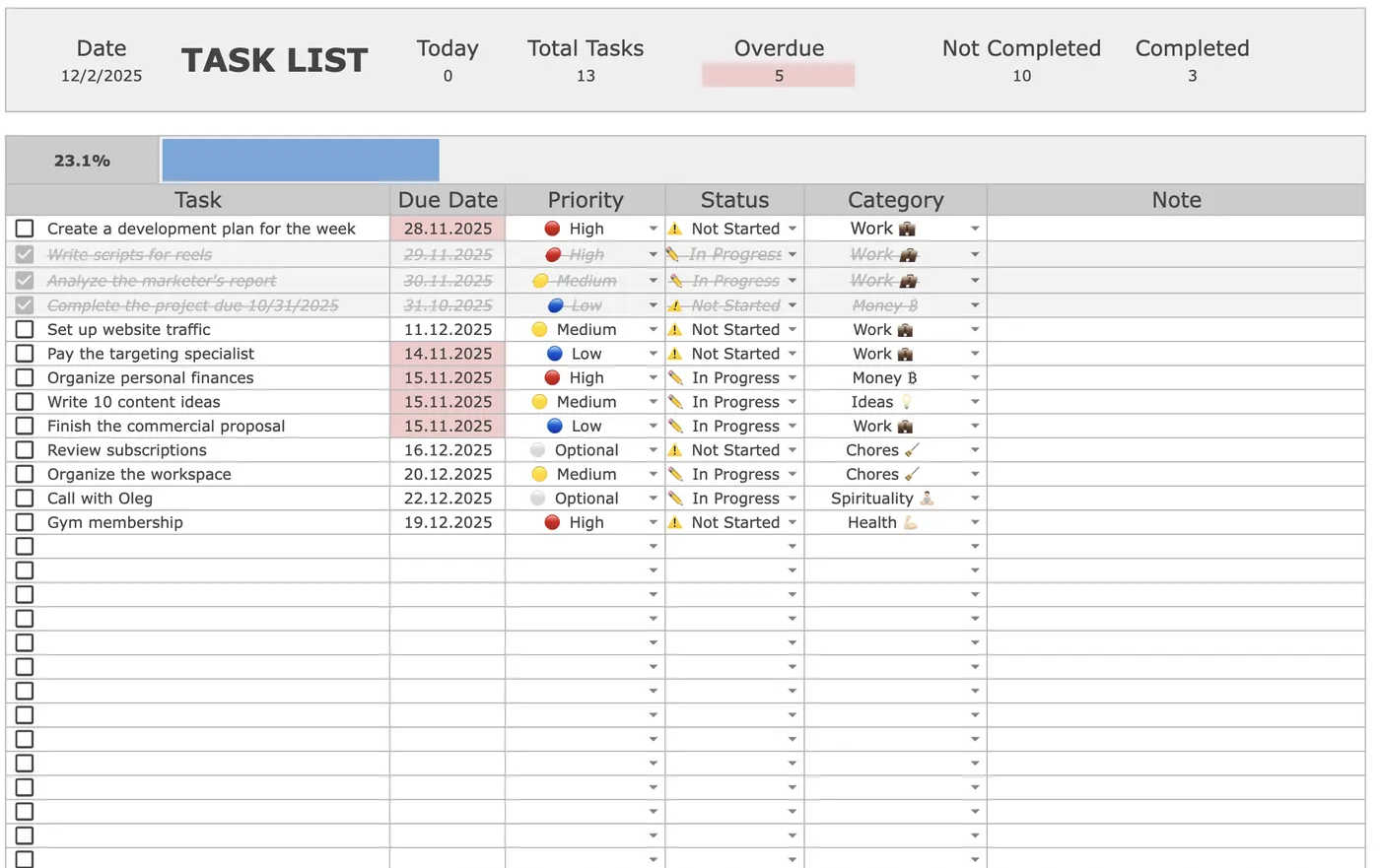Click the red priority dot for Create a development plan

click(552, 229)
